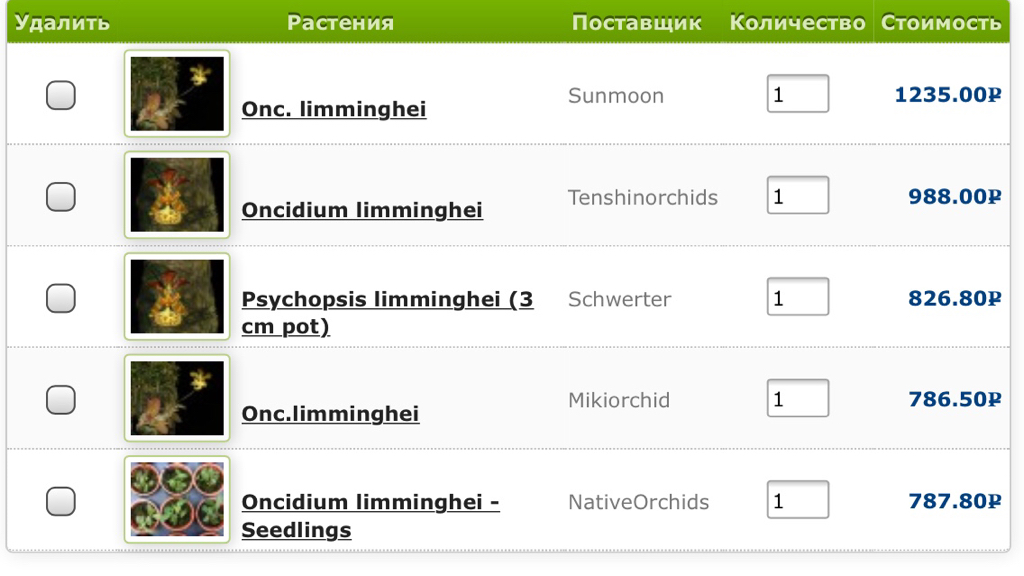Click quantity box in Tenshinorchids row
This screenshot has height=576, width=1024.
pyautogui.click(x=798, y=195)
